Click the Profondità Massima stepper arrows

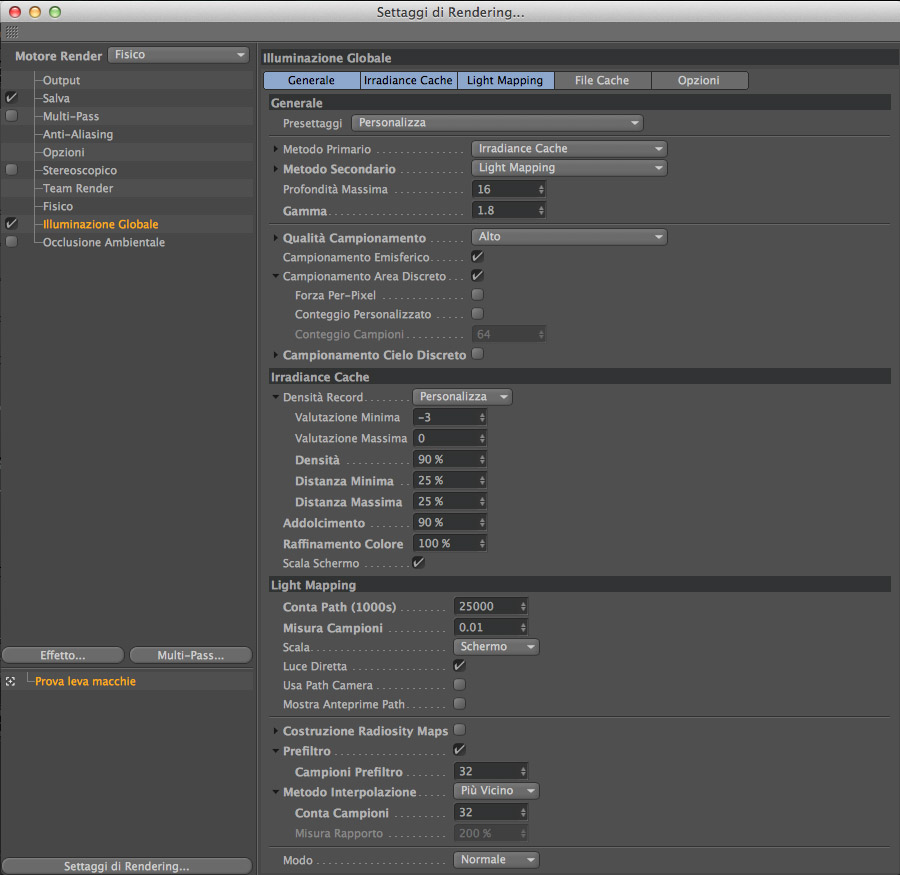coord(541,189)
